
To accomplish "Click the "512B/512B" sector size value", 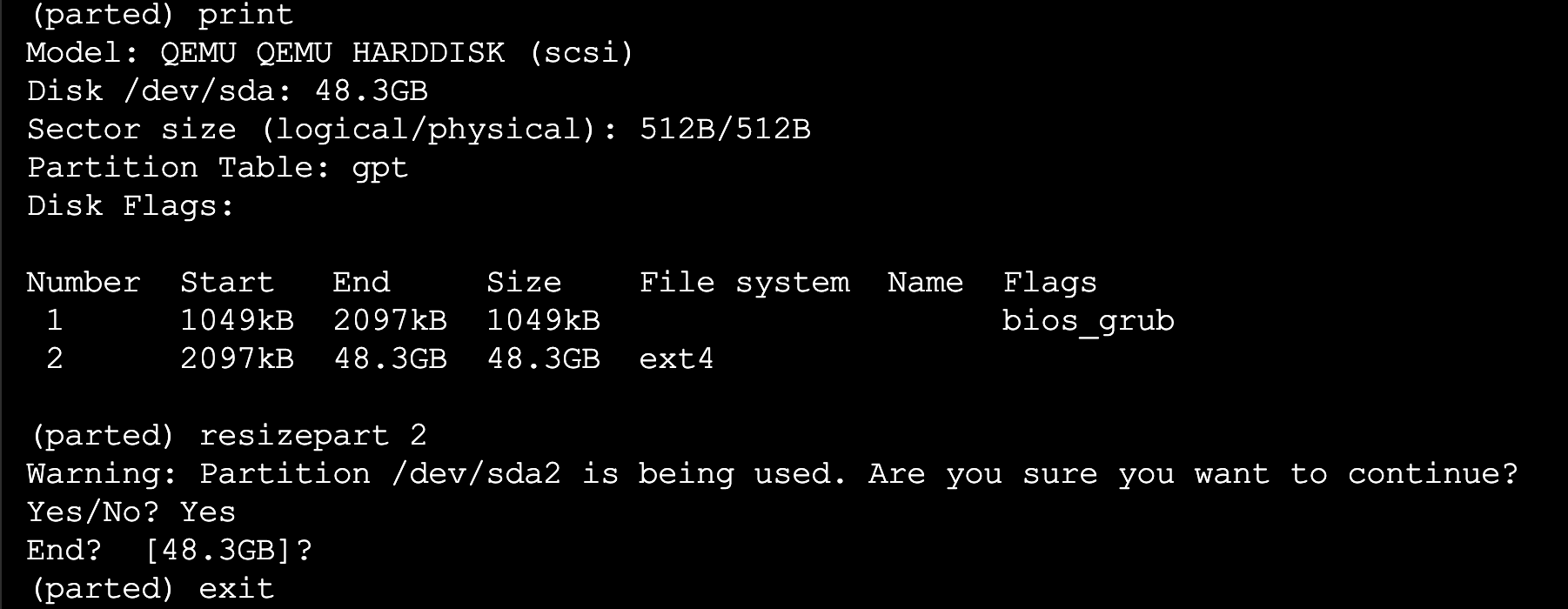I will pos(725,130).
